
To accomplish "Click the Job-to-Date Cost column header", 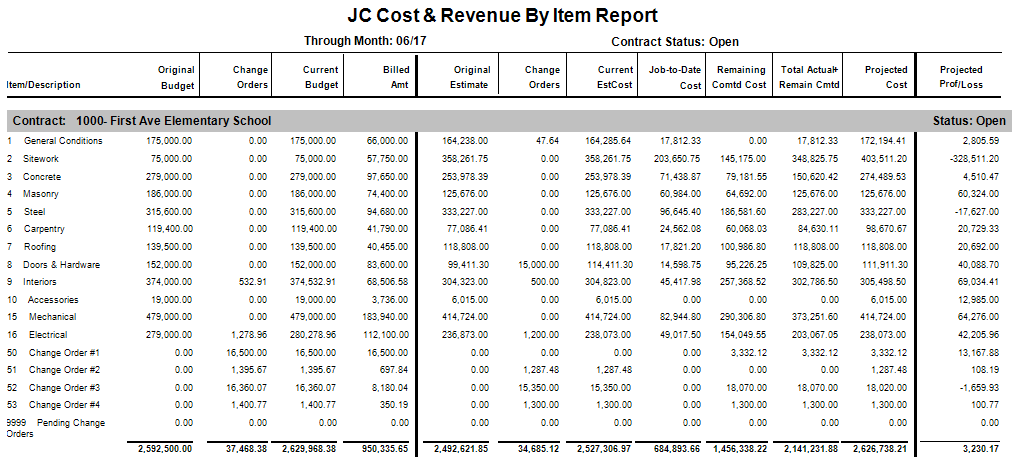I will [x=675, y=77].
